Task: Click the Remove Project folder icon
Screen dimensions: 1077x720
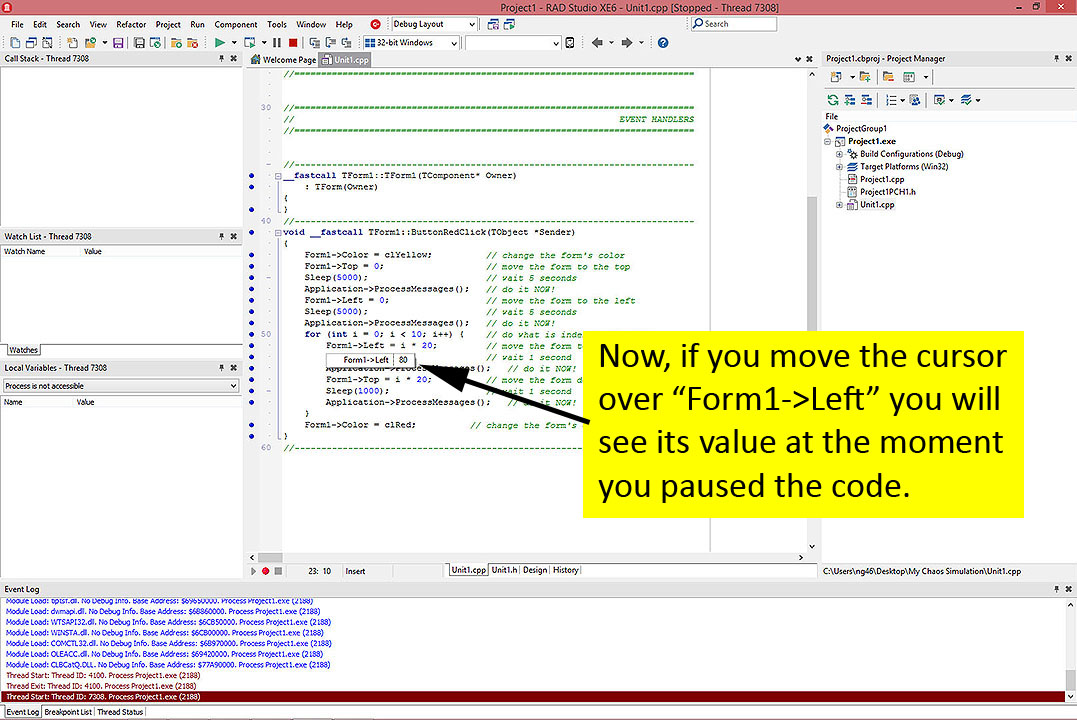Action: tap(888, 77)
